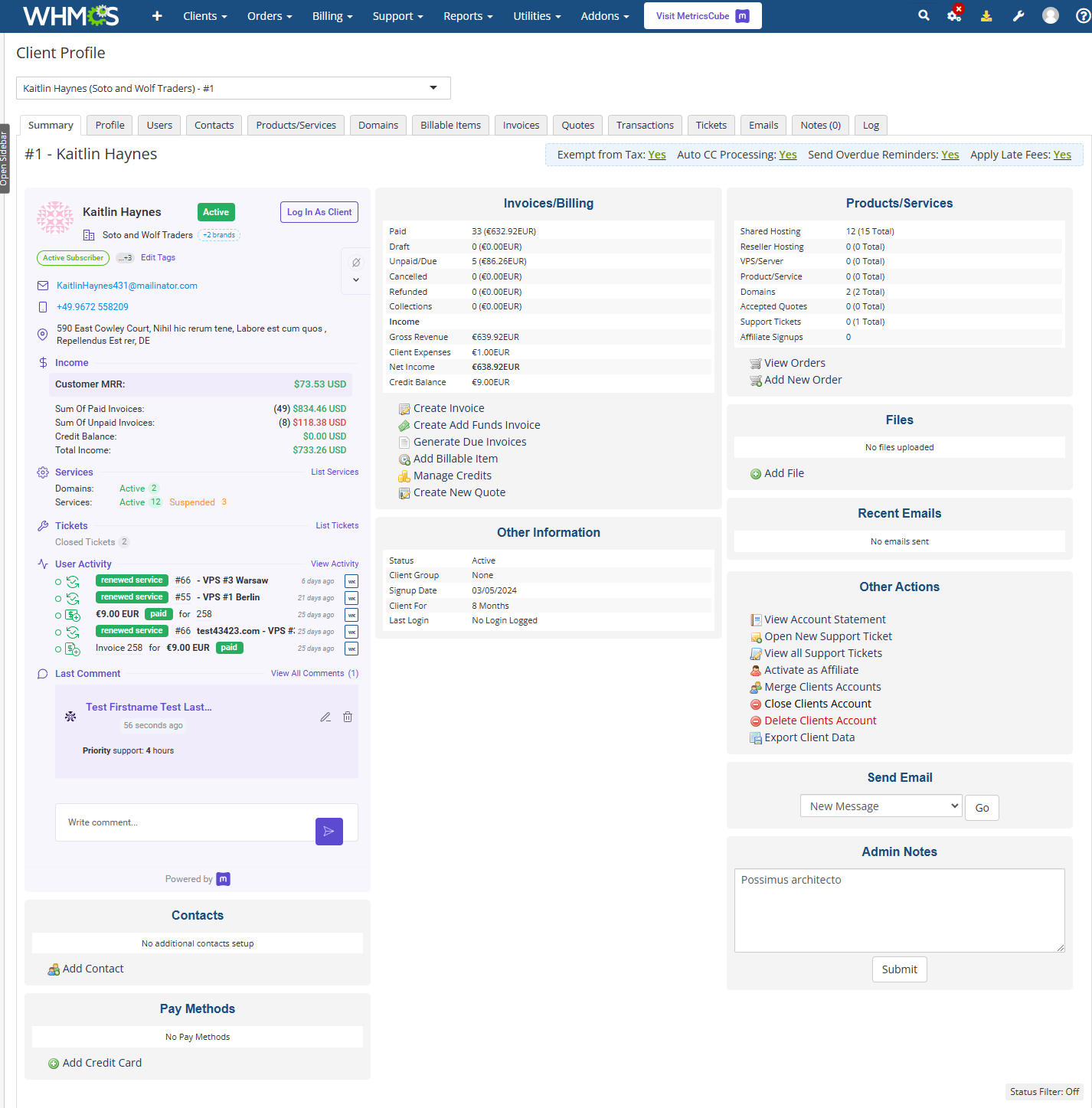Open the wrench configuration icon

(x=1018, y=16)
